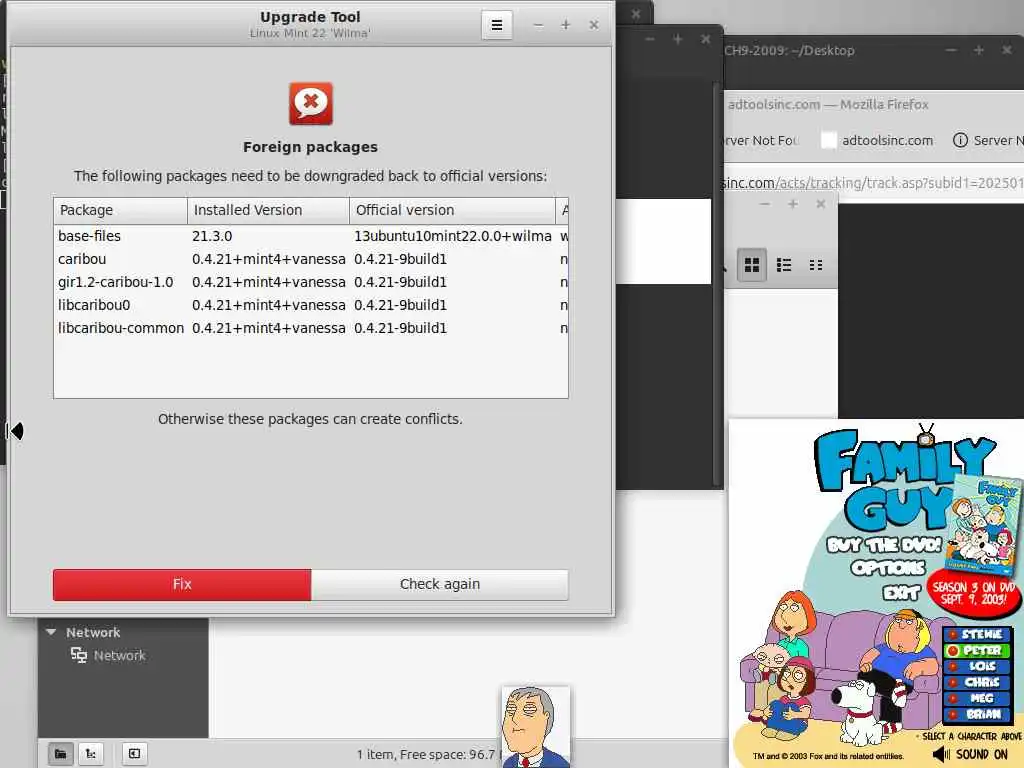Click Buy the DVD! link
The height and width of the screenshot is (768, 1024).
884,545
